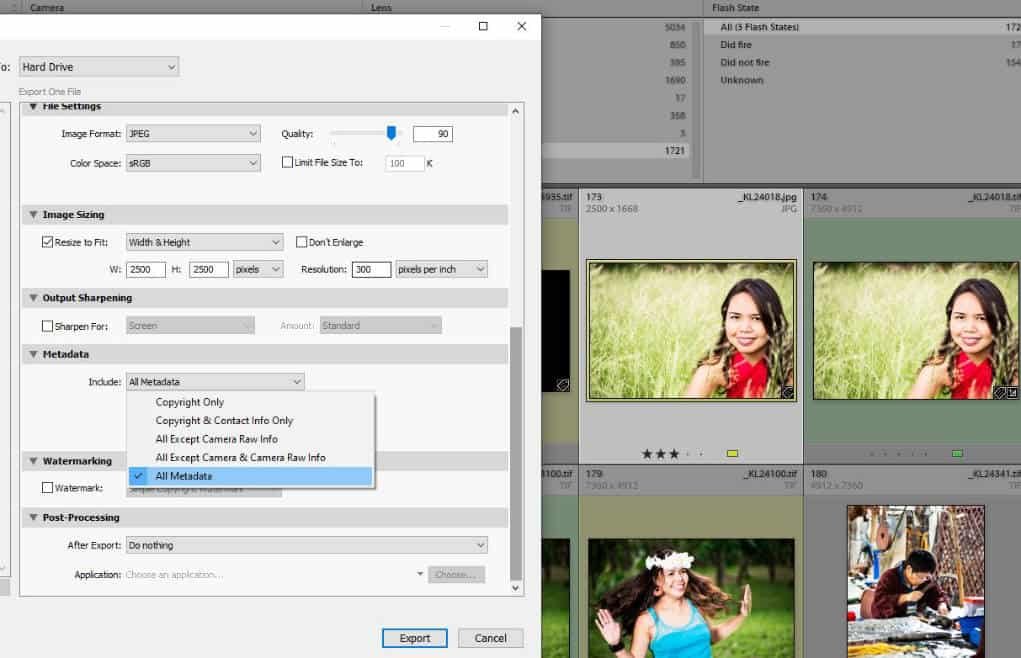The width and height of the screenshot is (1021, 658).
Task: Open the Image Format JPEG dropdown
Action: click(193, 134)
